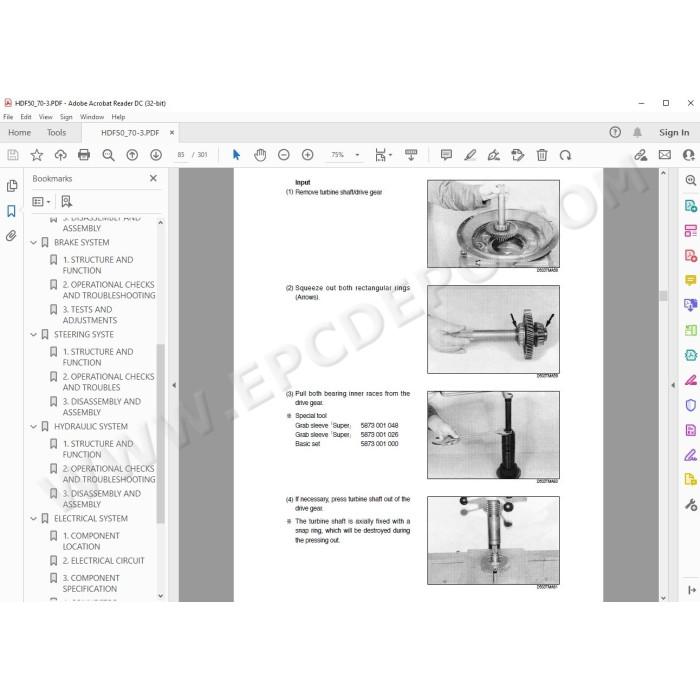Collapse the HYDRAULIC SYSTEM bookmark

33,426
